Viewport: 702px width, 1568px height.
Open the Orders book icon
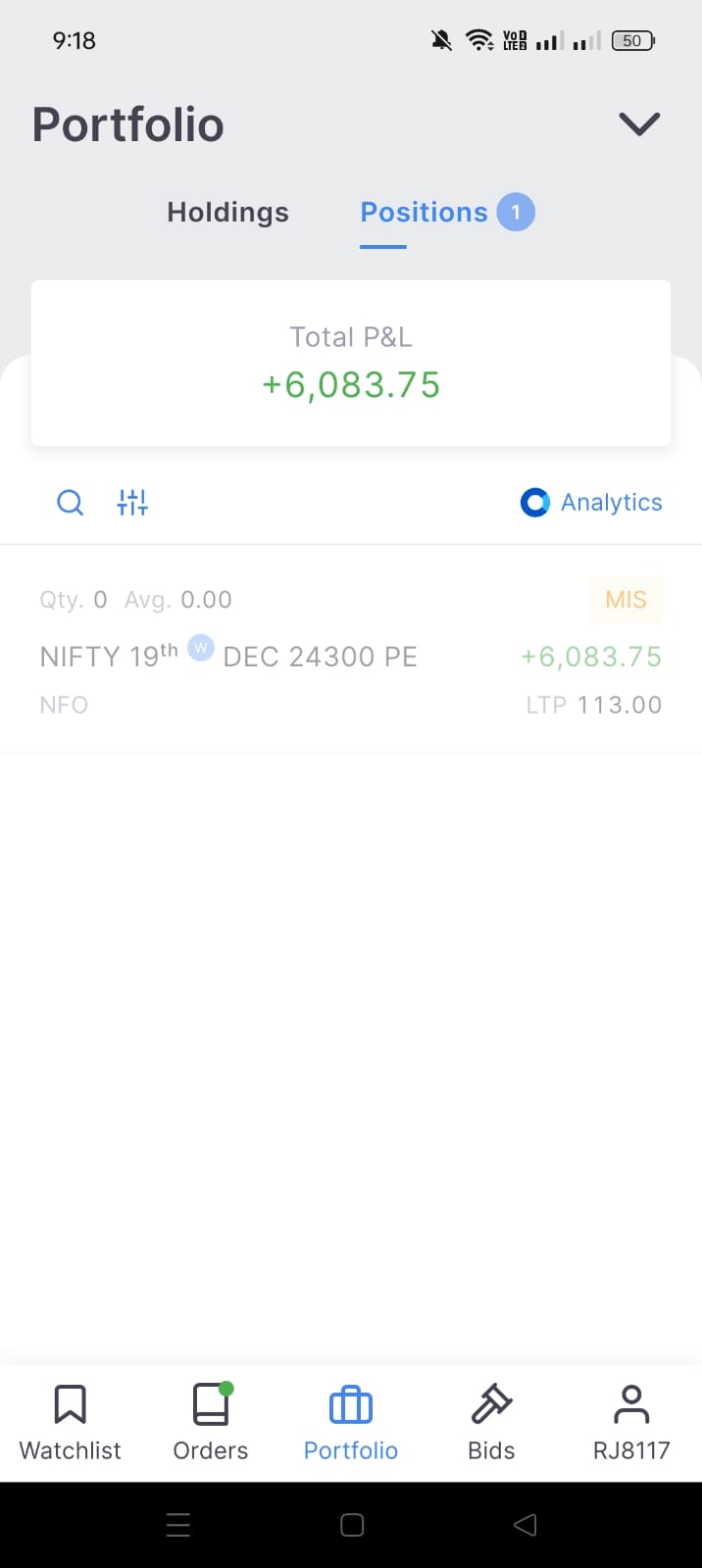[x=211, y=1405]
